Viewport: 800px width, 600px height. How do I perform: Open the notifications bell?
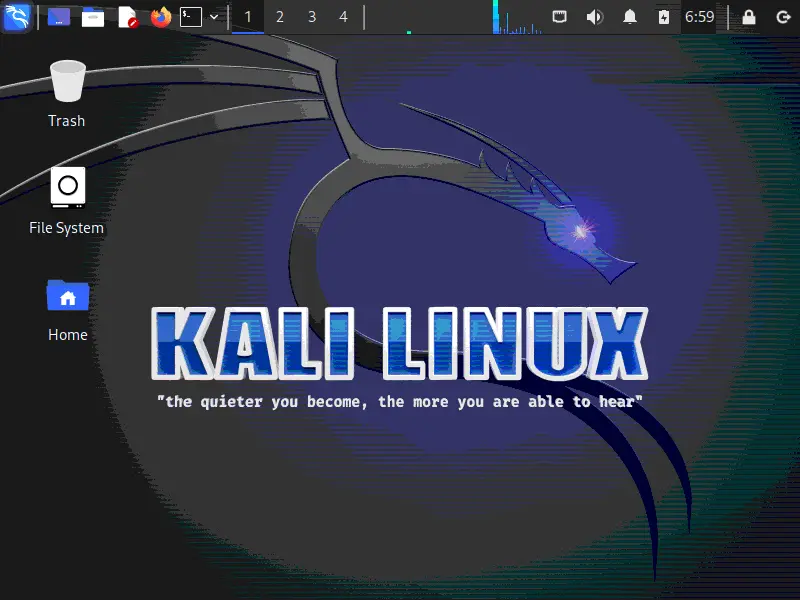pos(630,17)
